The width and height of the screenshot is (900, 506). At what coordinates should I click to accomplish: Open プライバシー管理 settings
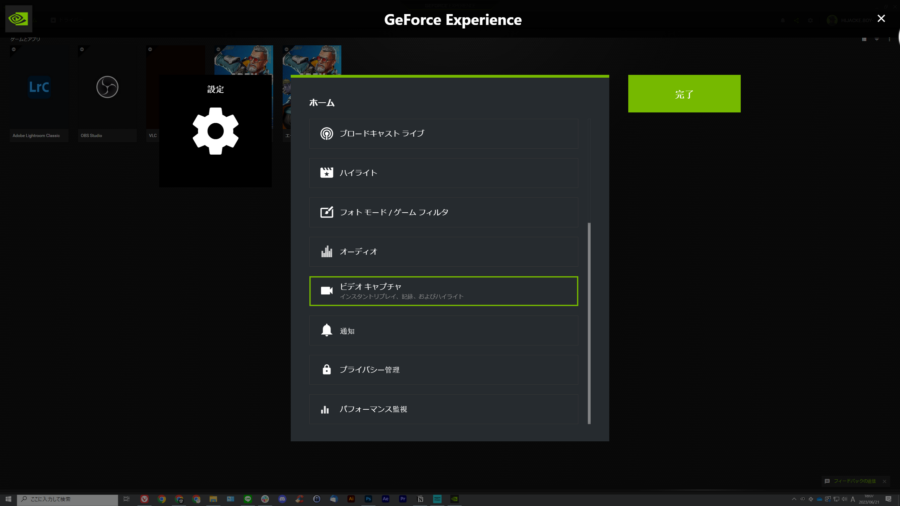tap(443, 369)
